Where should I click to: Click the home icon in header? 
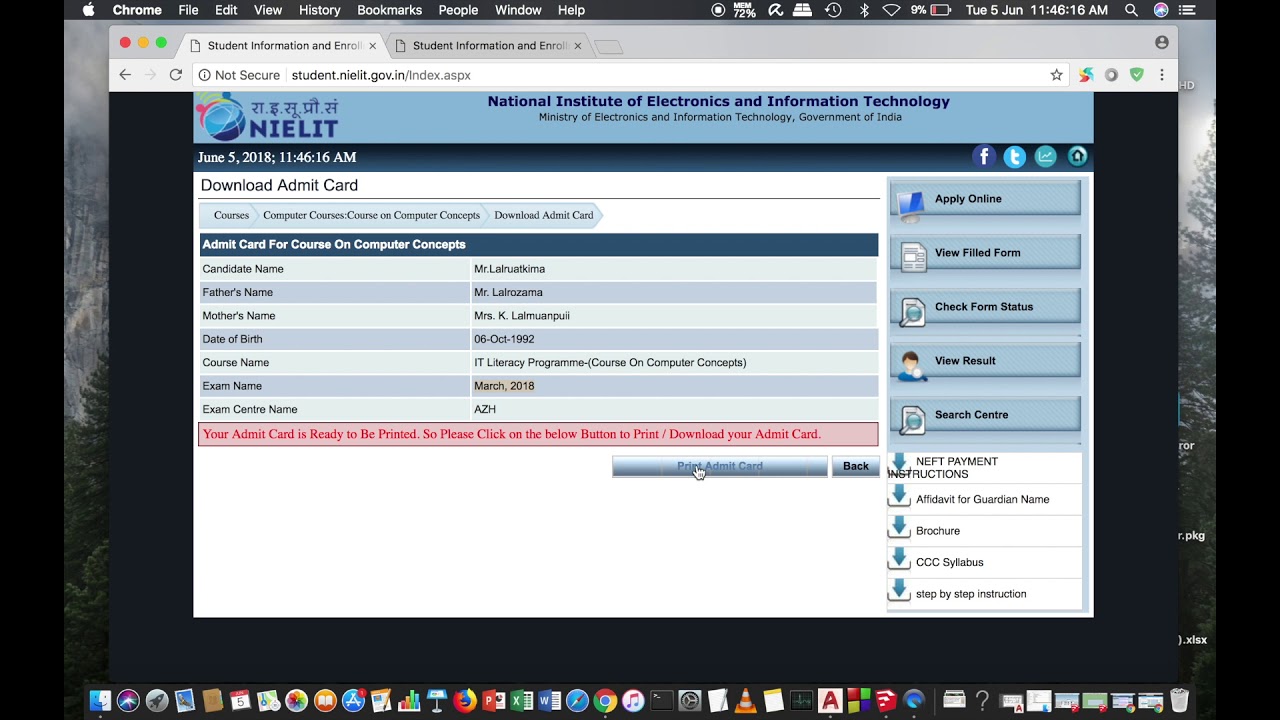click(x=1077, y=157)
